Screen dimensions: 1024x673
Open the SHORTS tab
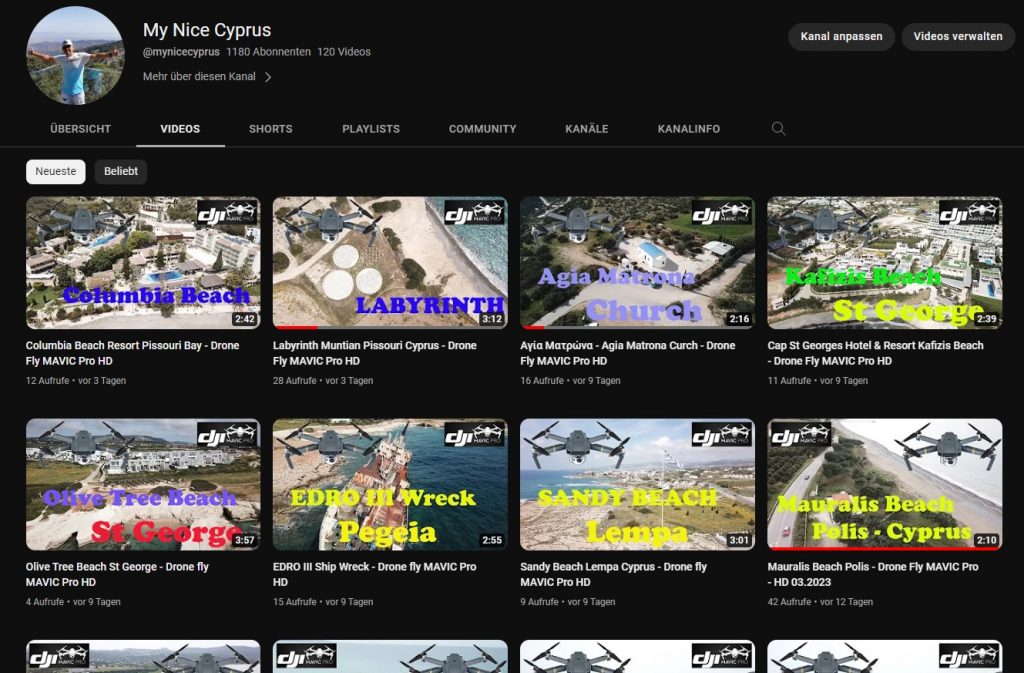pos(270,129)
